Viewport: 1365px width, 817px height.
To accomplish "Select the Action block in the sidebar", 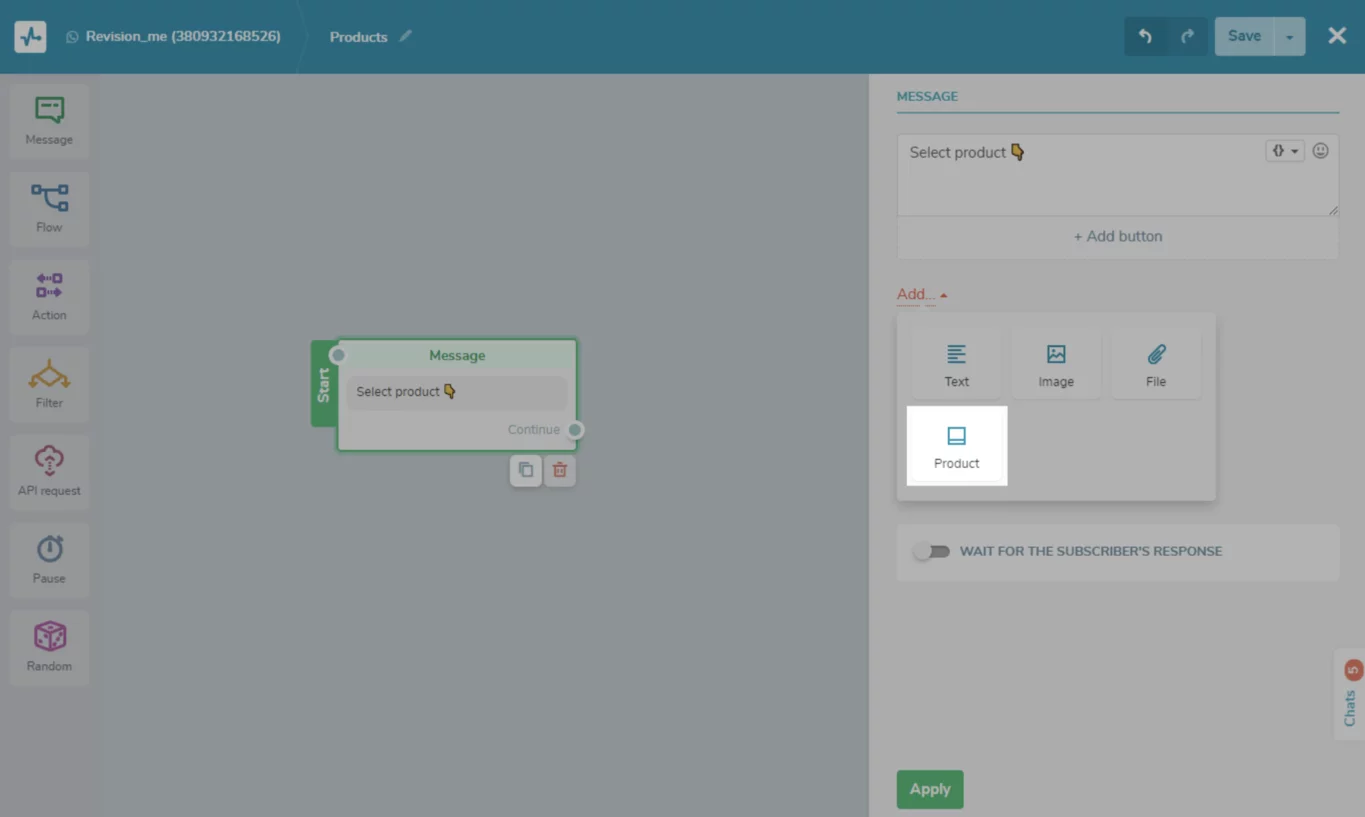I will point(49,297).
